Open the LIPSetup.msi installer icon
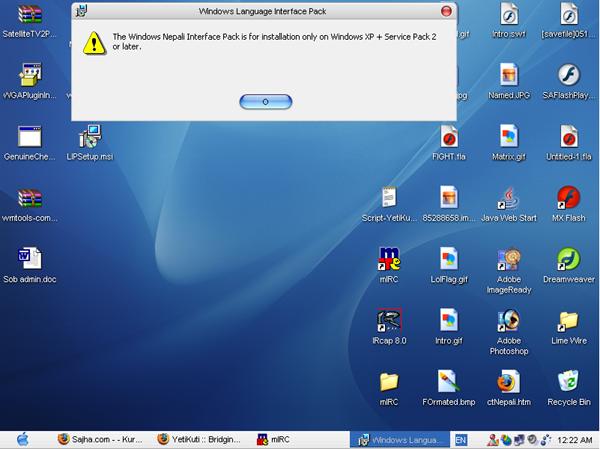The width and height of the screenshot is (600, 449). click(x=90, y=136)
